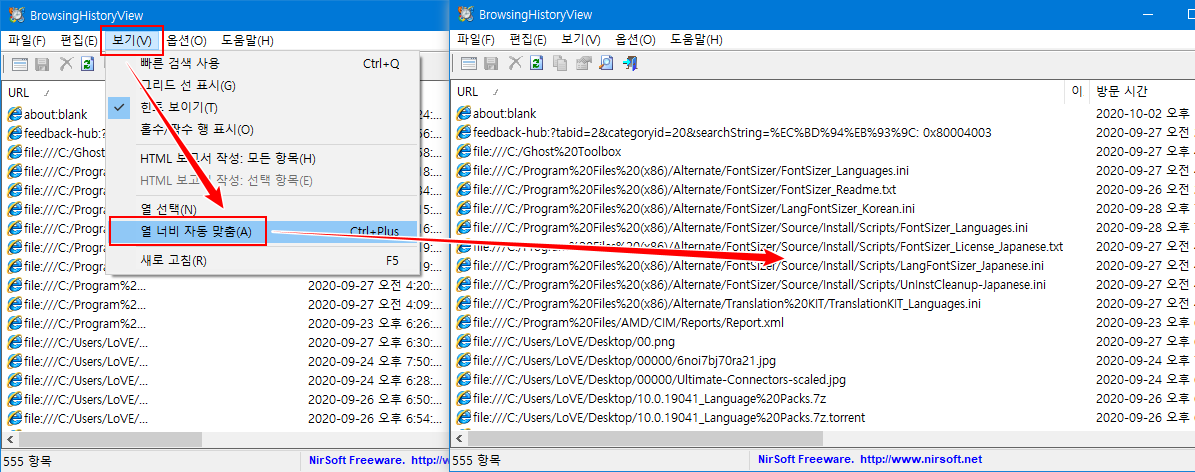The width and height of the screenshot is (1195, 472).
Task: Click the IE icon beside Ghost%20Toolbox in the right window
Action: [x=463, y=152]
